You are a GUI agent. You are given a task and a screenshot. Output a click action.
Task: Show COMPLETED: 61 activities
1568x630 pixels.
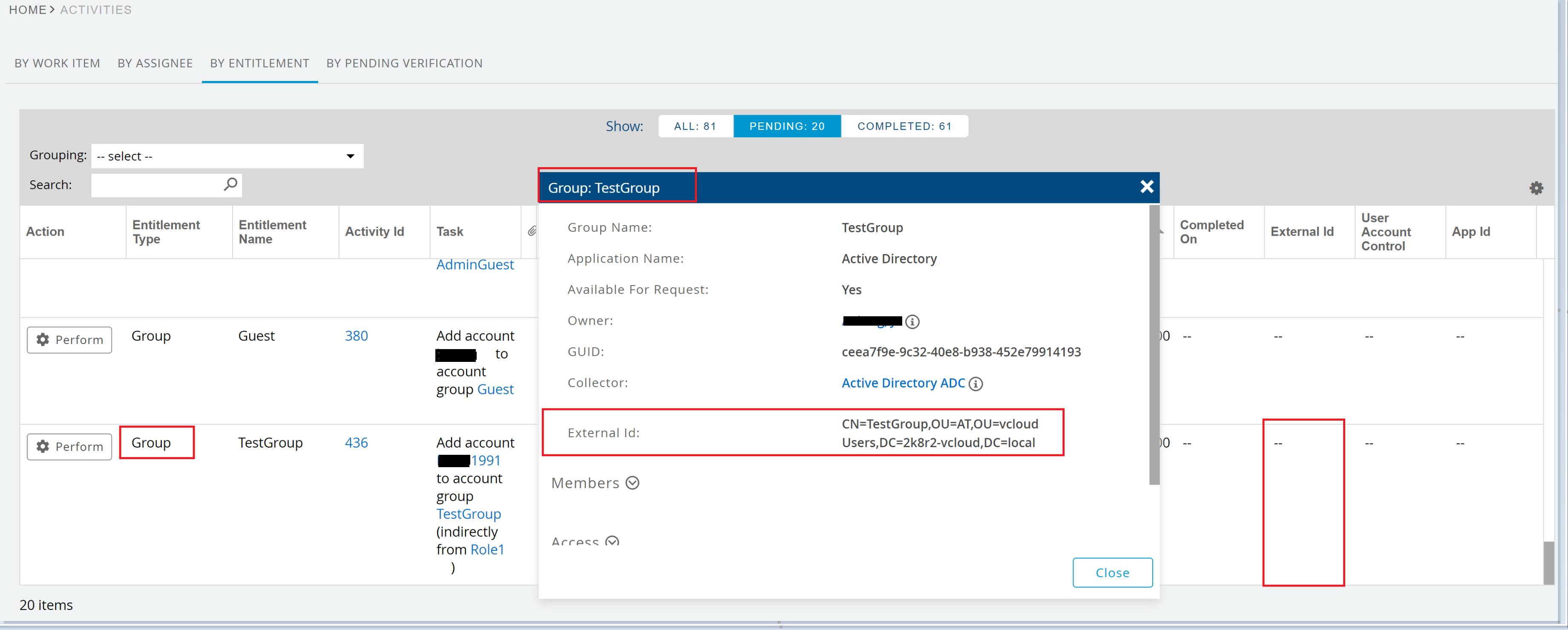point(904,126)
